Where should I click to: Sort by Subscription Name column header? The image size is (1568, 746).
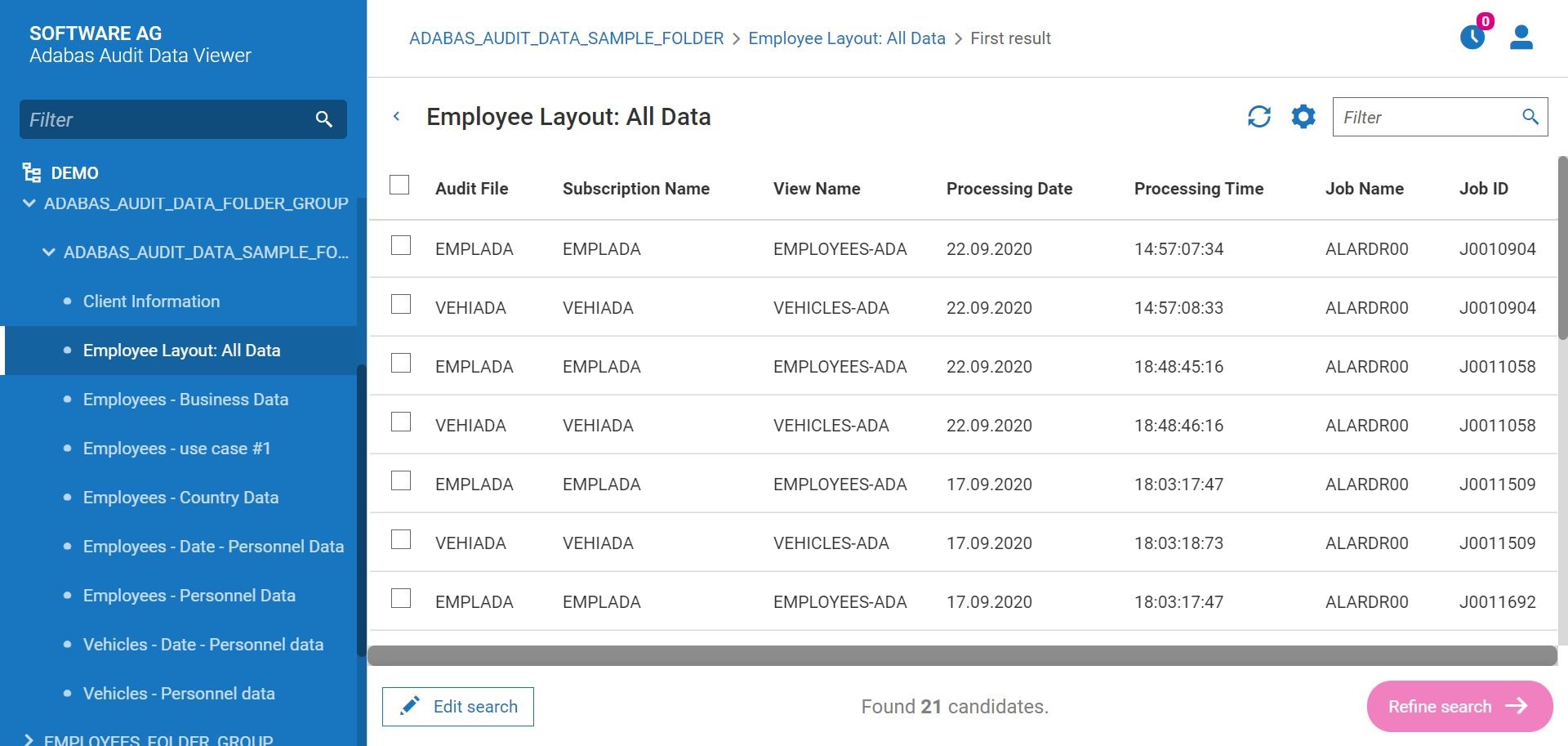pyautogui.click(x=635, y=189)
